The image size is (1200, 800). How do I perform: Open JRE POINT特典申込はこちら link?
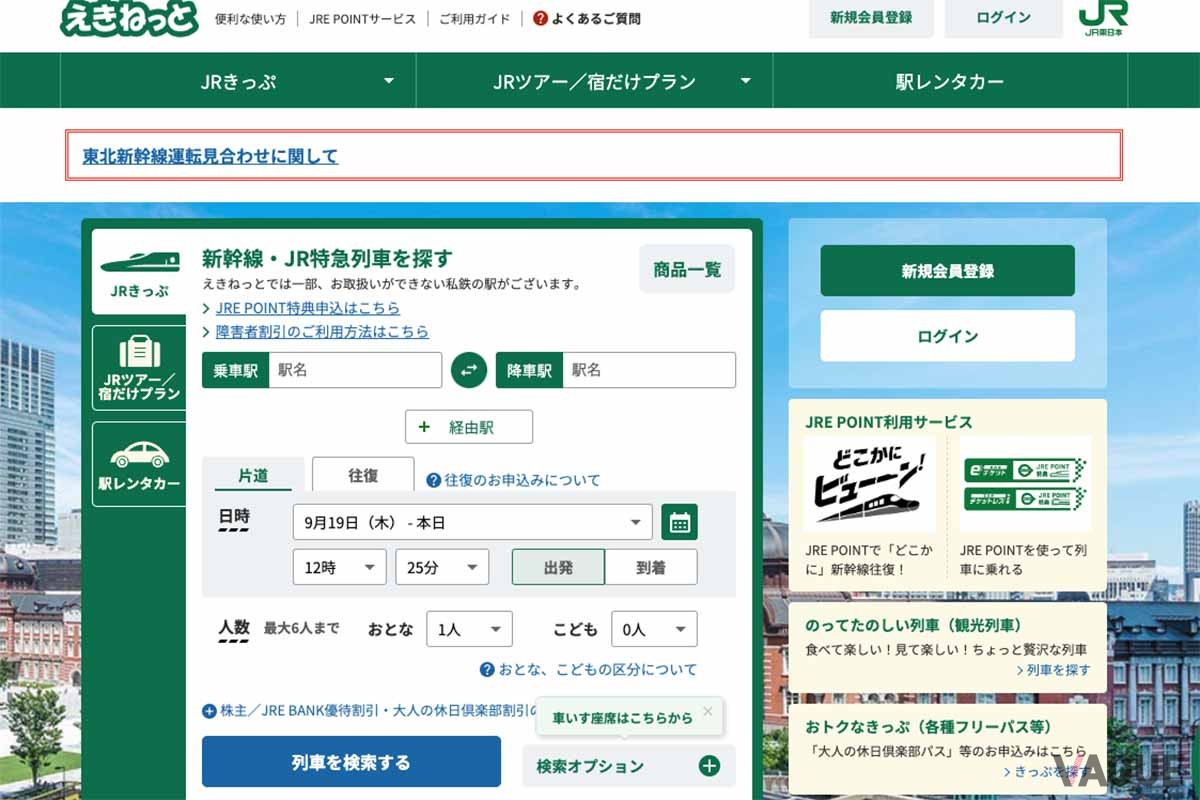307,308
